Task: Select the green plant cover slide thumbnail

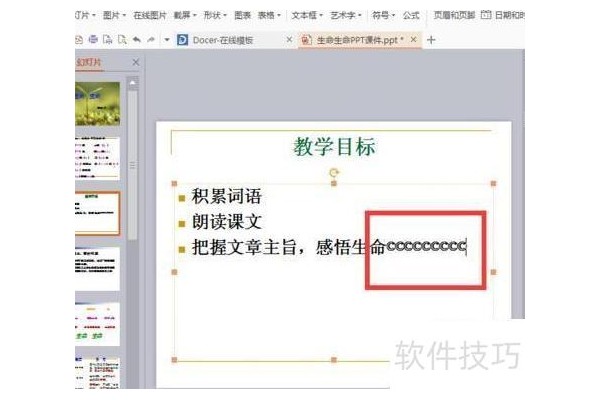Action: pyautogui.click(x=98, y=104)
